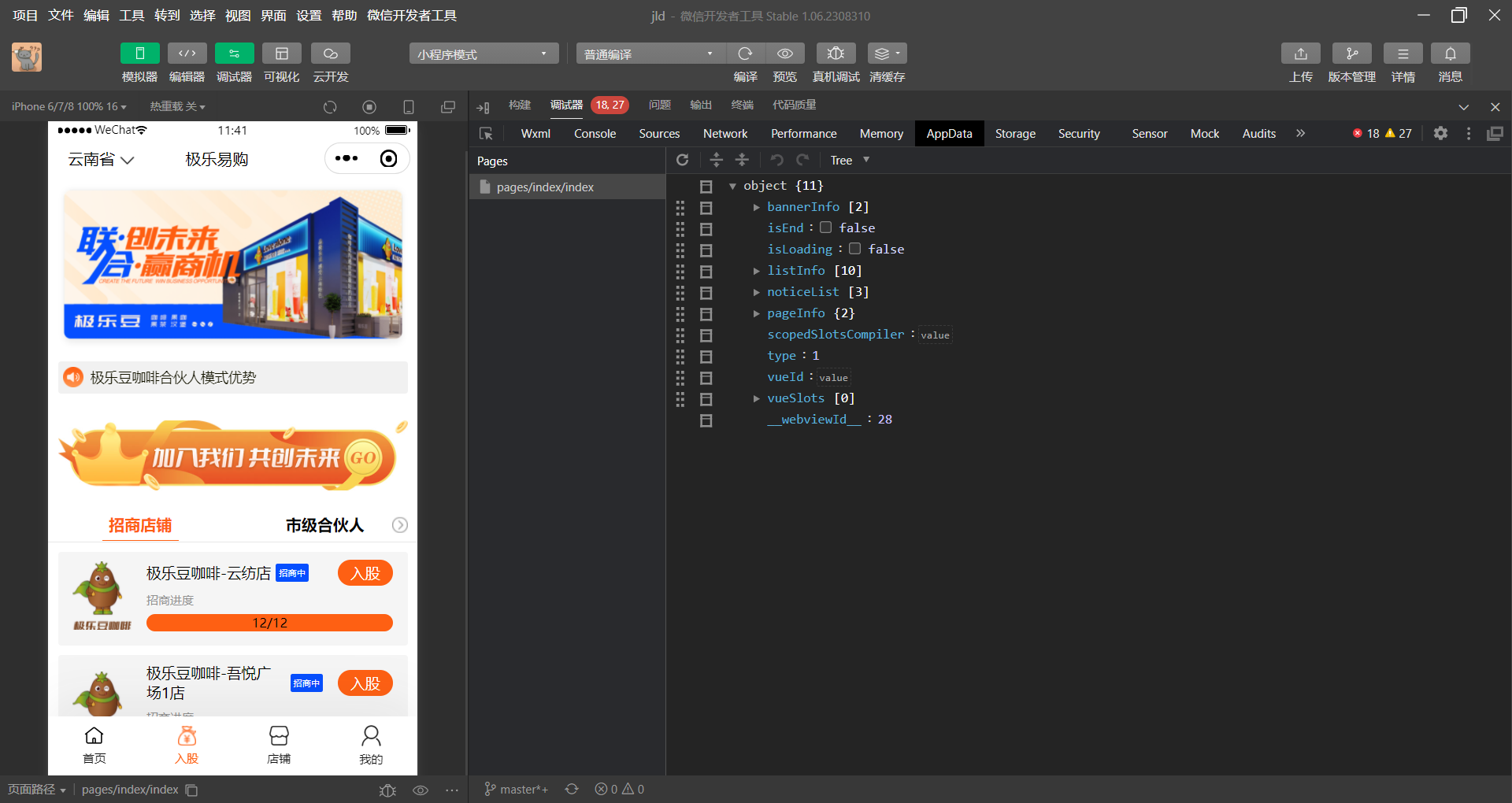
Task: Toggle the simulator panel button
Action: [x=139, y=54]
